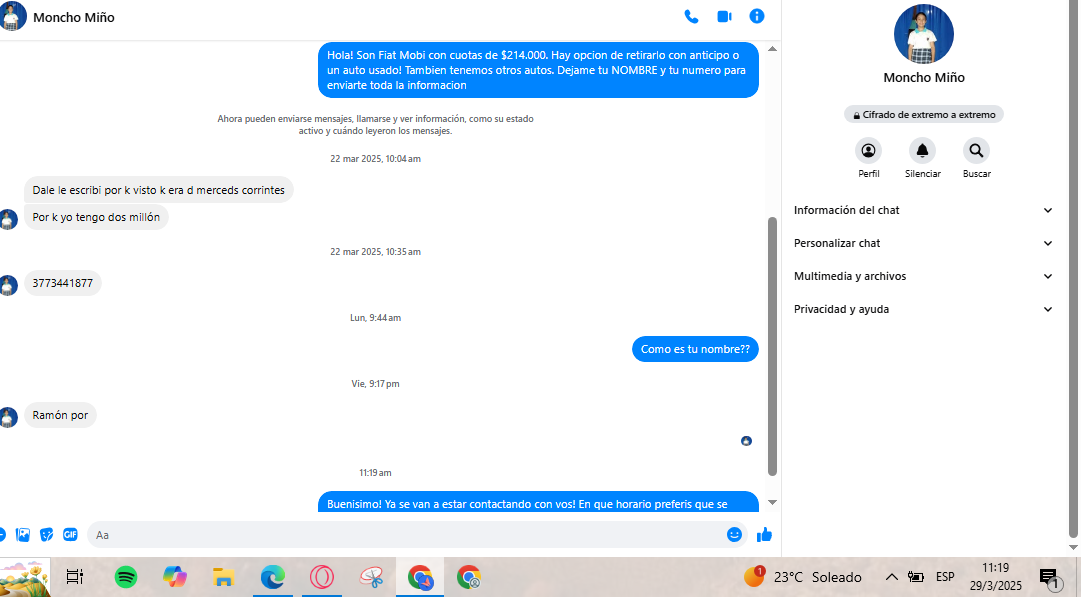Open the sticker picker icon
The height and width of the screenshot is (597, 1081).
[46, 535]
